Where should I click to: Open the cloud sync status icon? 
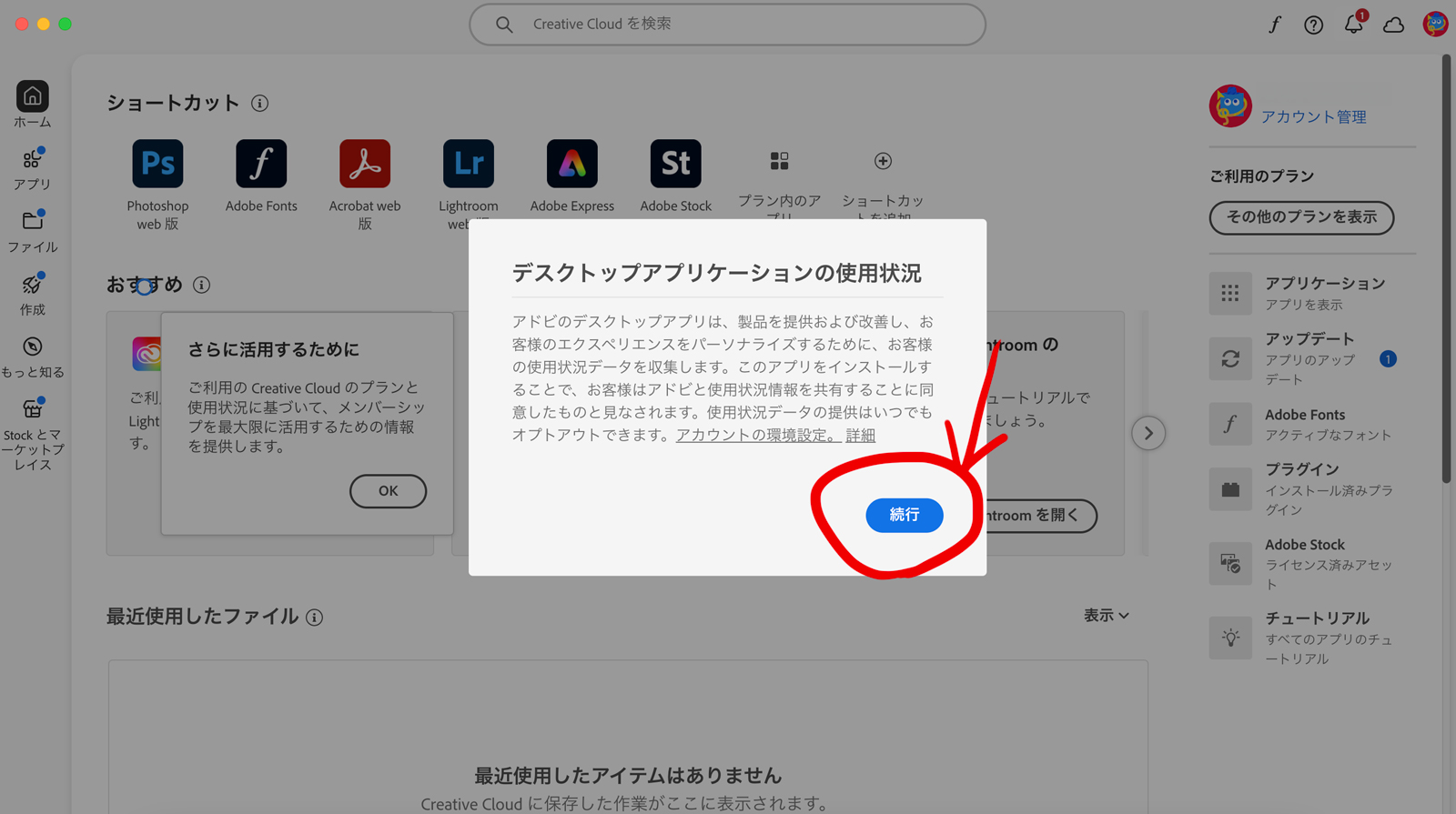[1393, 25]
